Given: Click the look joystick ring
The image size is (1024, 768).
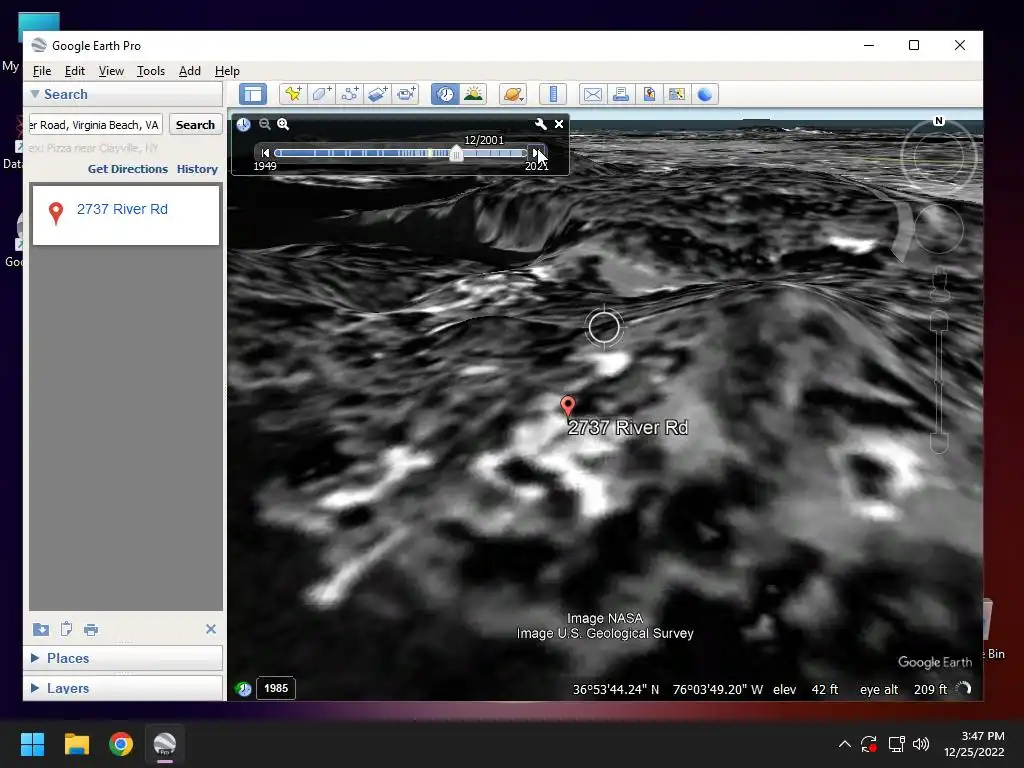Looking at the screenshot, I should pyautogui.click(x=938, y=157).
